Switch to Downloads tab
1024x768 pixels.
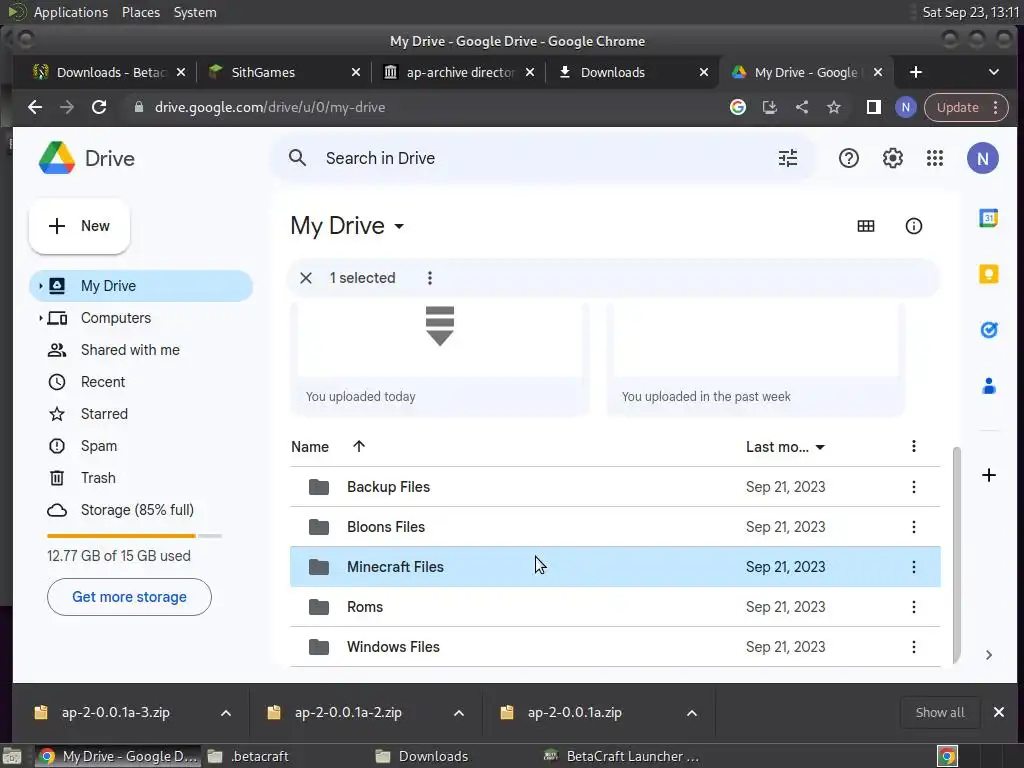[x=633, y=72]
